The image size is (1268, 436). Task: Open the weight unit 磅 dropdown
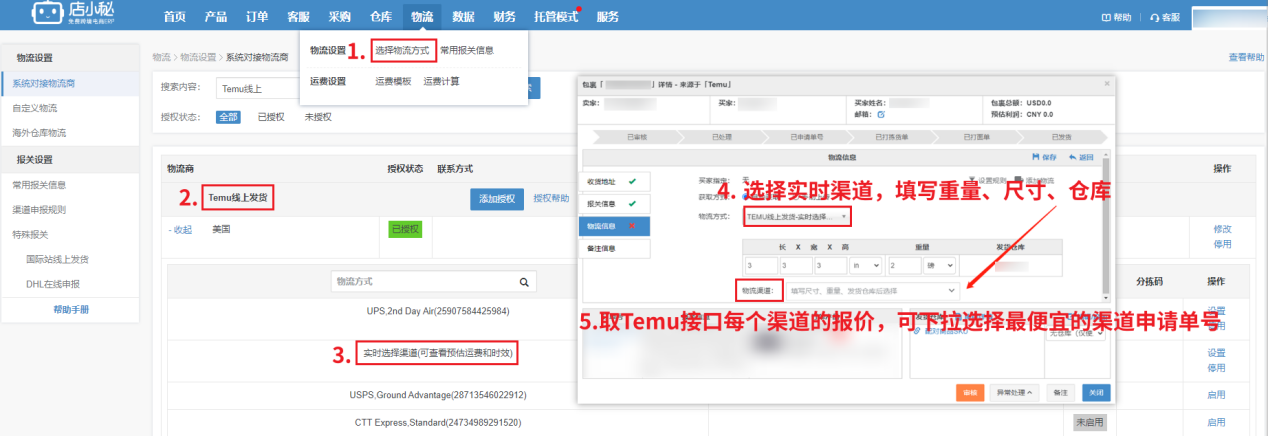(940, 267)
